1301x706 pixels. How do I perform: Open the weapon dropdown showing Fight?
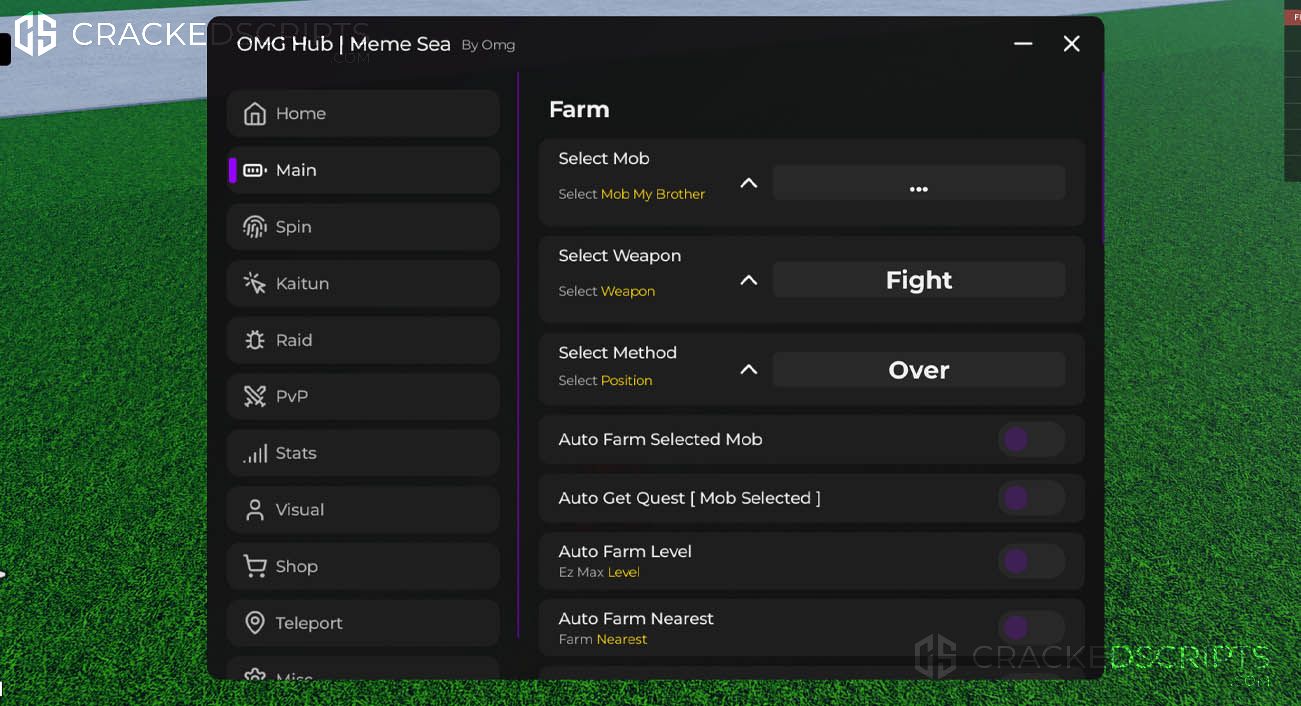(919, 280)
